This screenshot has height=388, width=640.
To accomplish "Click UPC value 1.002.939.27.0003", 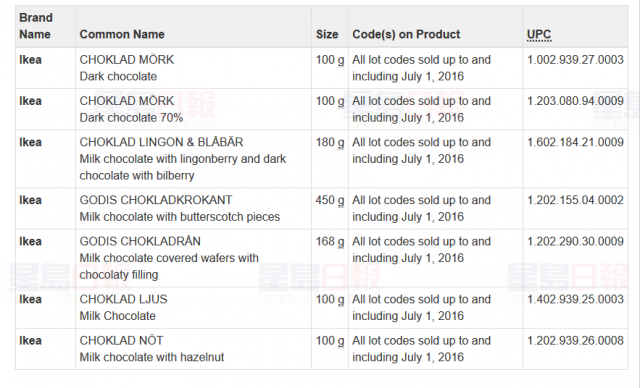I will click(575, 60).
